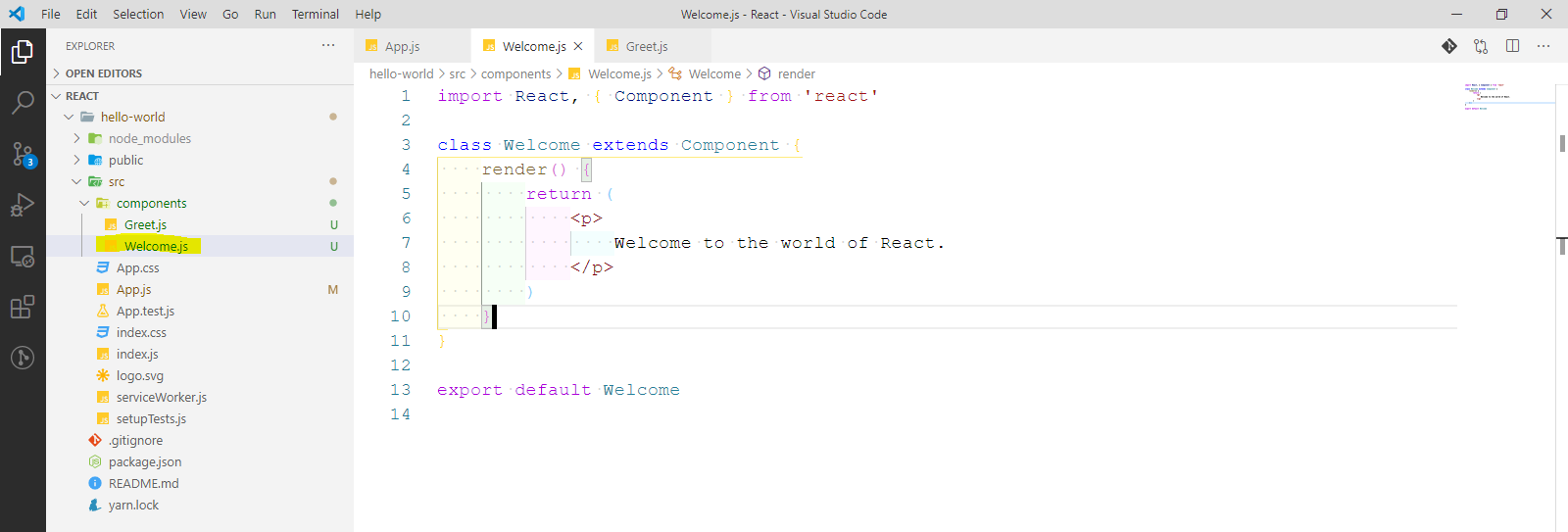
Task: Open Explorer panel more actions ellipsis
Action: [328, 45]
